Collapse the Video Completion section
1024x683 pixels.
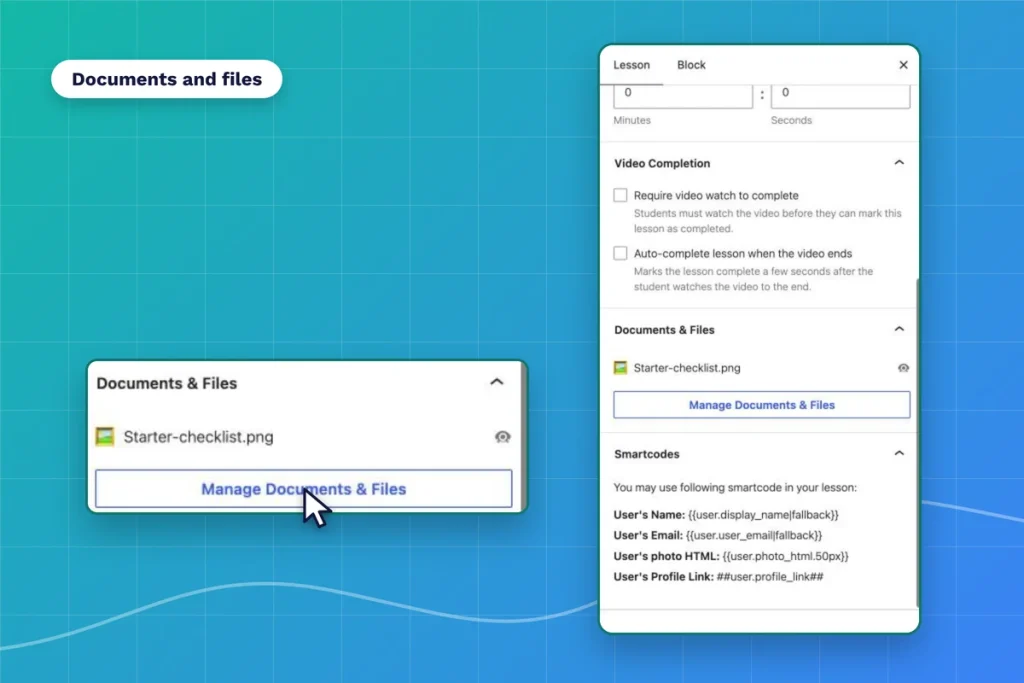click(899, 163)
